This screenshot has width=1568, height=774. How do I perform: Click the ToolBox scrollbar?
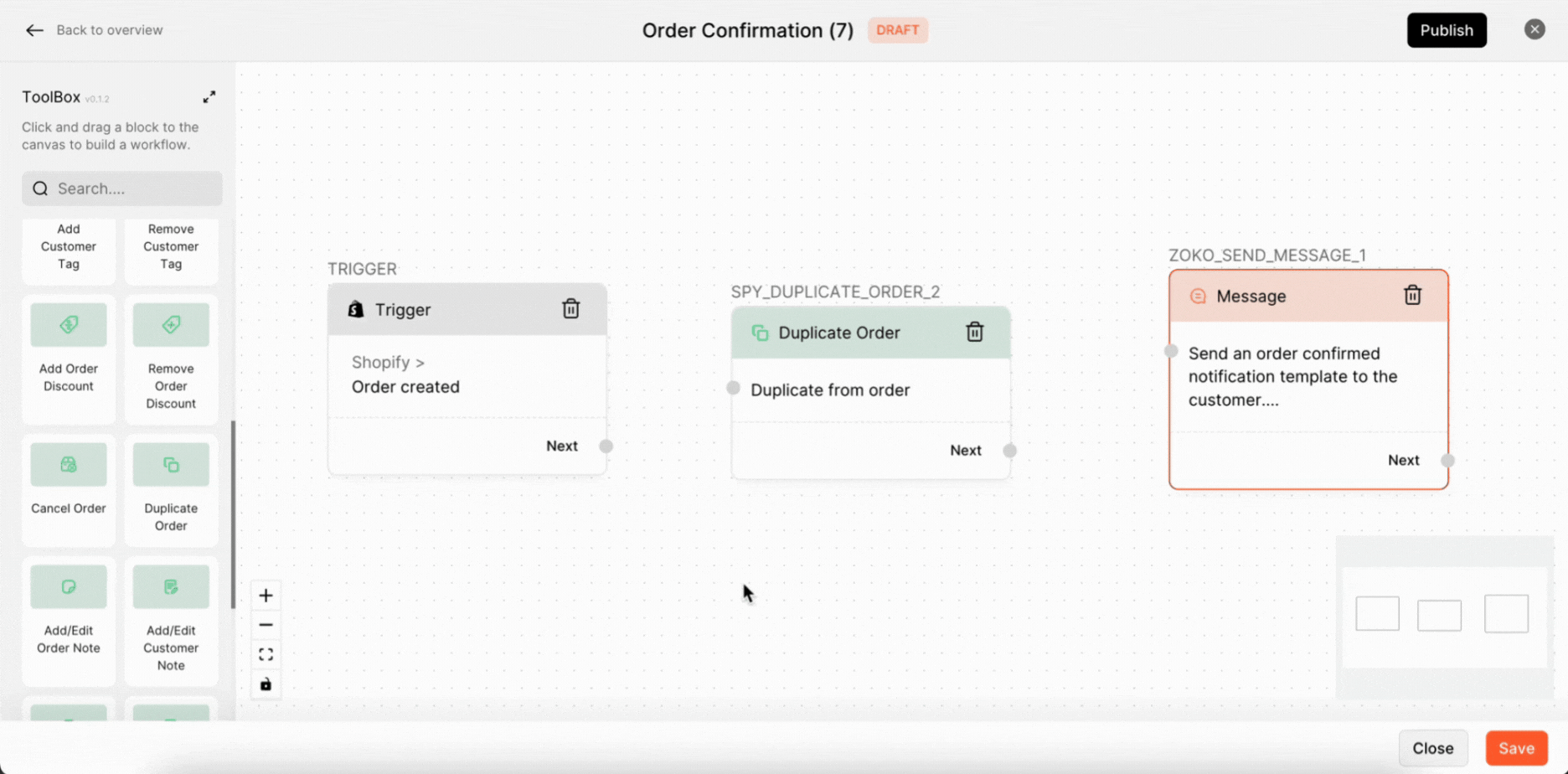tap(233, 514)
